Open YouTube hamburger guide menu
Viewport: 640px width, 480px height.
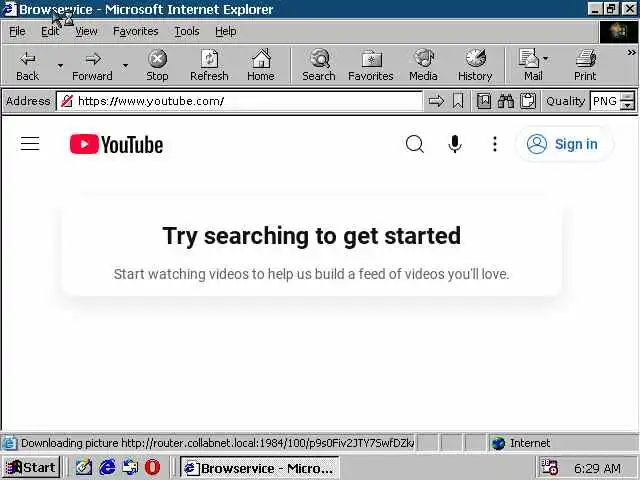pyautogui.click(x=30, y=144)
